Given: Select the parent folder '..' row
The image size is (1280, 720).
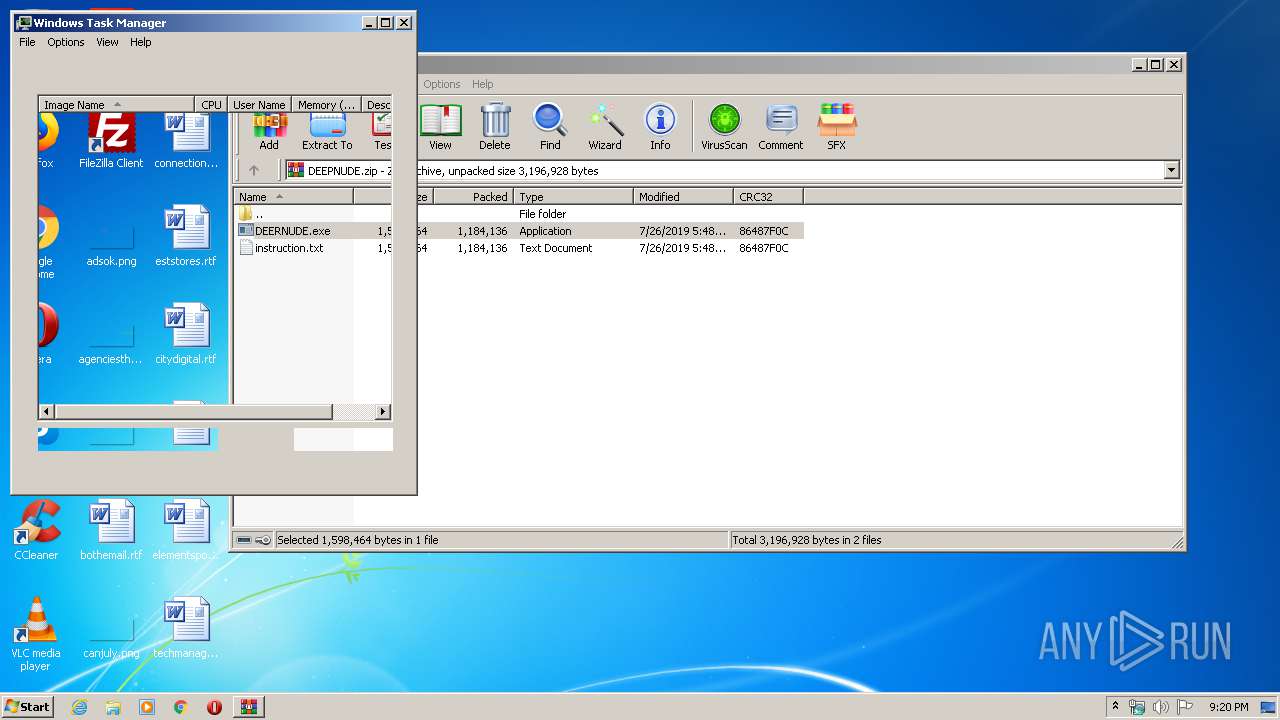Looking at the screenshot, I should 518,214.
